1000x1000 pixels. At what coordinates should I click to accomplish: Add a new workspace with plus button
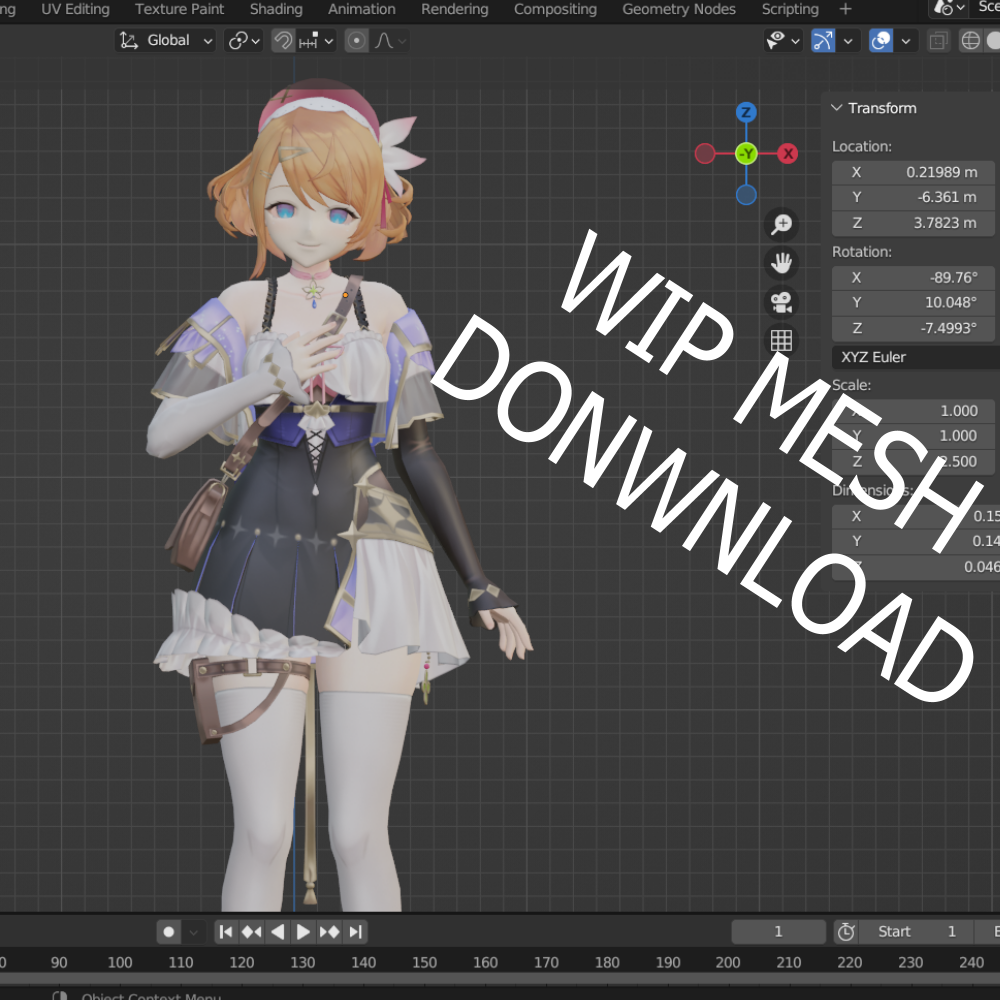846,9
